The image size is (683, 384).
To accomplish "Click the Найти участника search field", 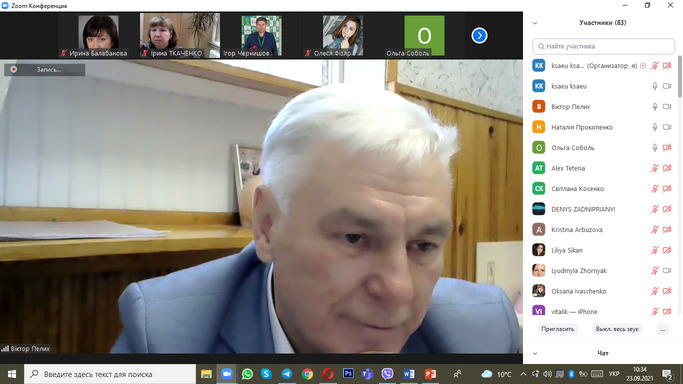I will 603,46.
